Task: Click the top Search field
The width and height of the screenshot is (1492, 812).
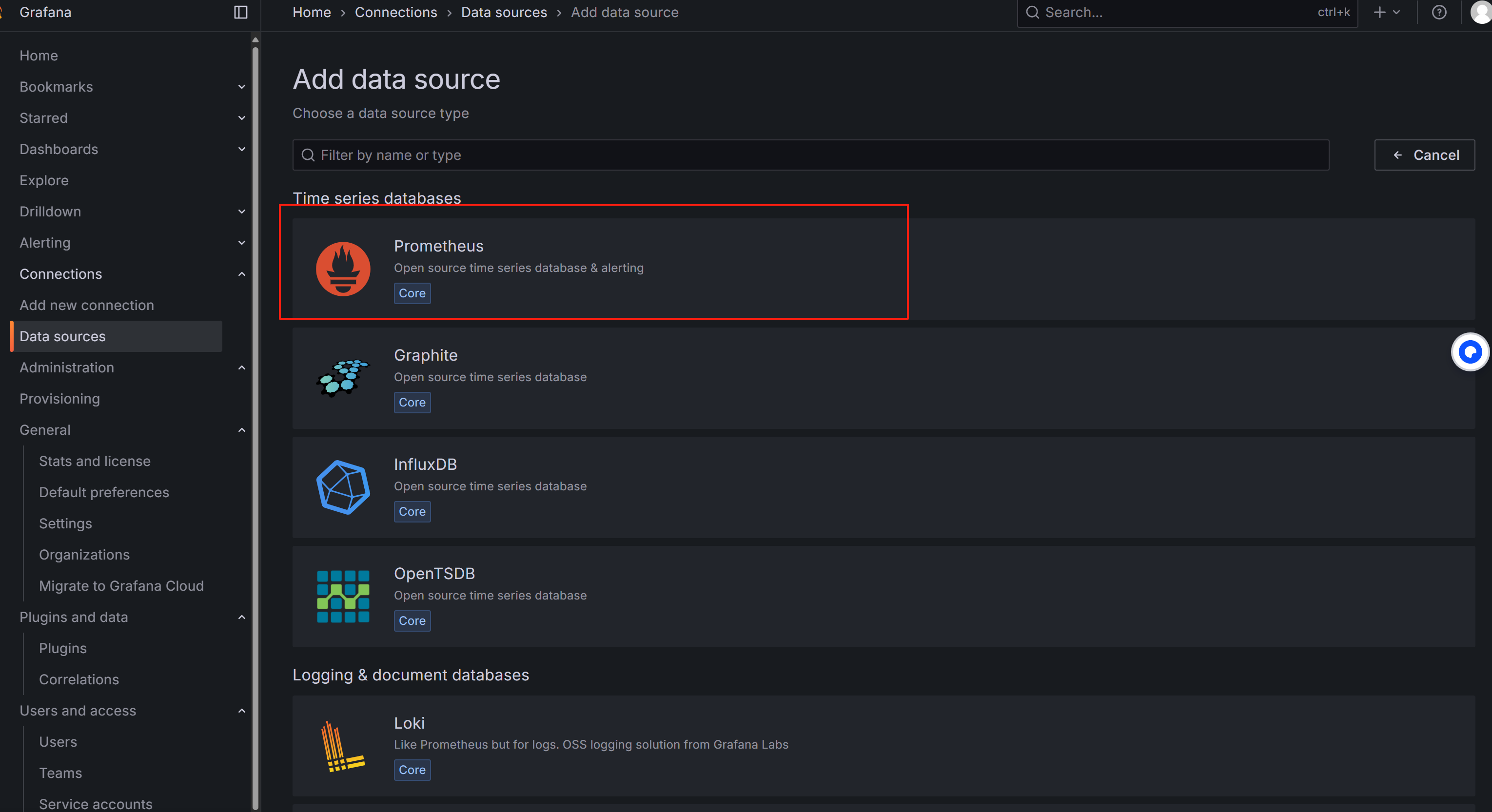Action: [1187, 12]
